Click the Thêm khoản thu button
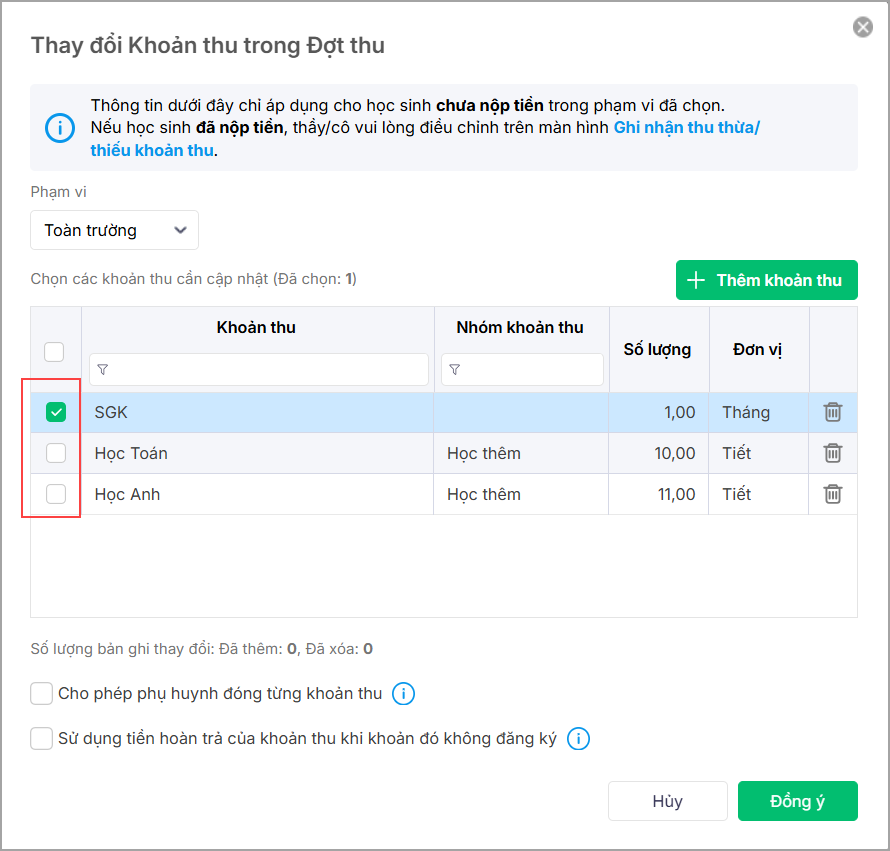The image size is (890, 851). 766,280
